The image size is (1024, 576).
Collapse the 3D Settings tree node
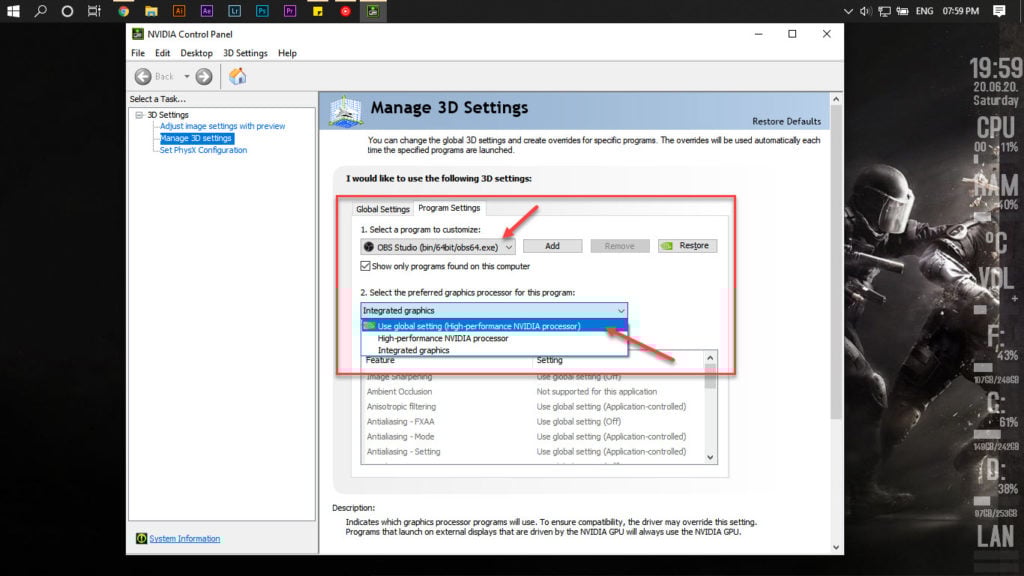coord(139,115)
